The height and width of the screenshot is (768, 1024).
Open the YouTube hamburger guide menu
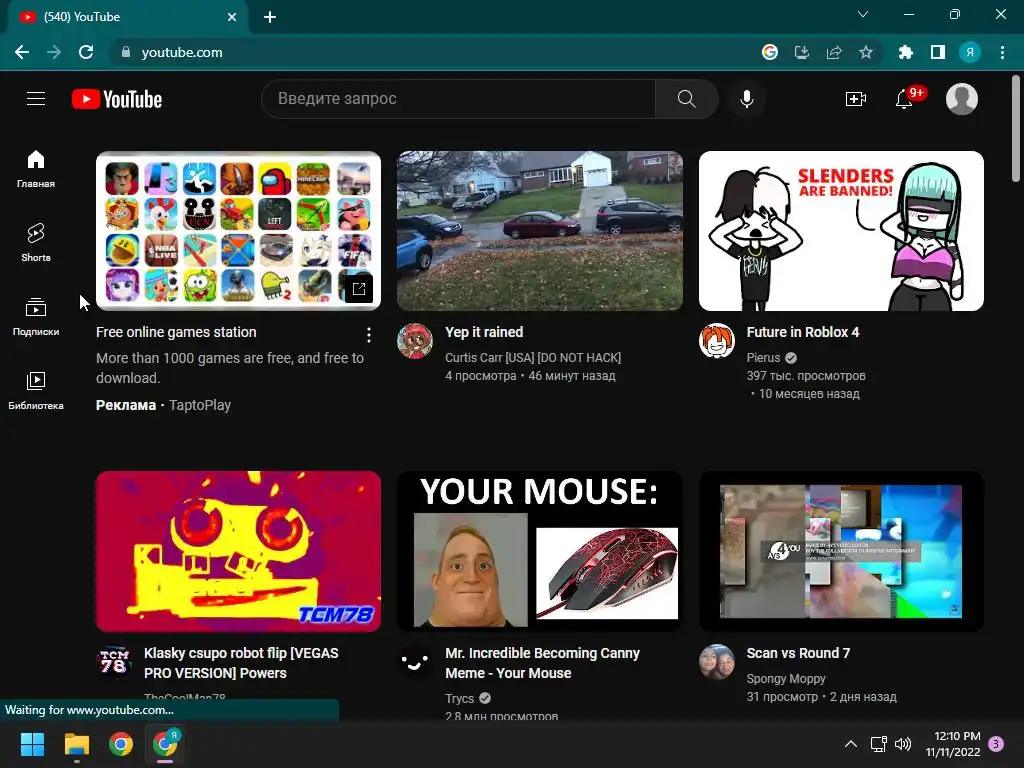tap(36, 99)
